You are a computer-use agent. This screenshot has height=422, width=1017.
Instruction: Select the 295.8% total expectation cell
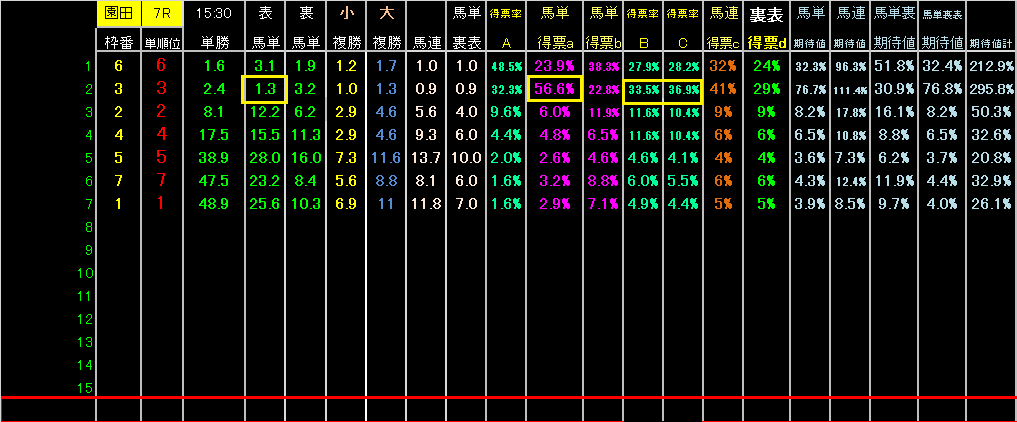(x=990, y=89)
